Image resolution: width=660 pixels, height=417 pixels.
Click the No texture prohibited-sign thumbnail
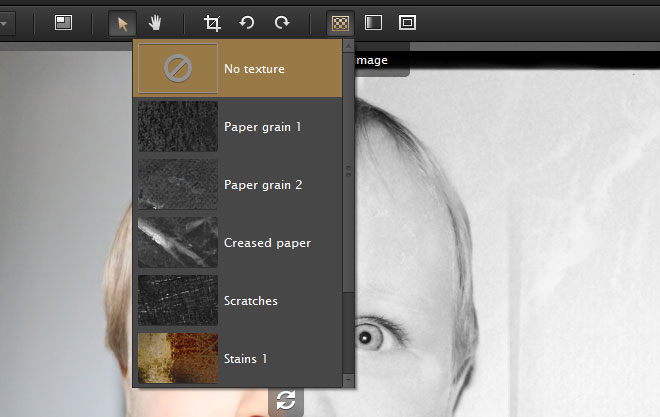coord(178,68)
